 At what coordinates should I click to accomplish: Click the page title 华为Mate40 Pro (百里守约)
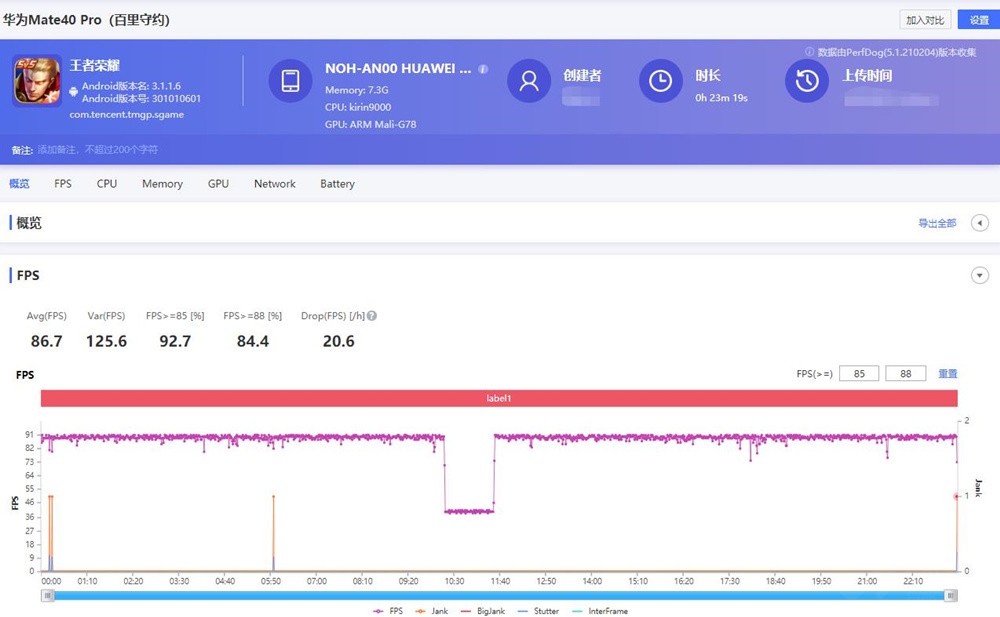(87, 20)
